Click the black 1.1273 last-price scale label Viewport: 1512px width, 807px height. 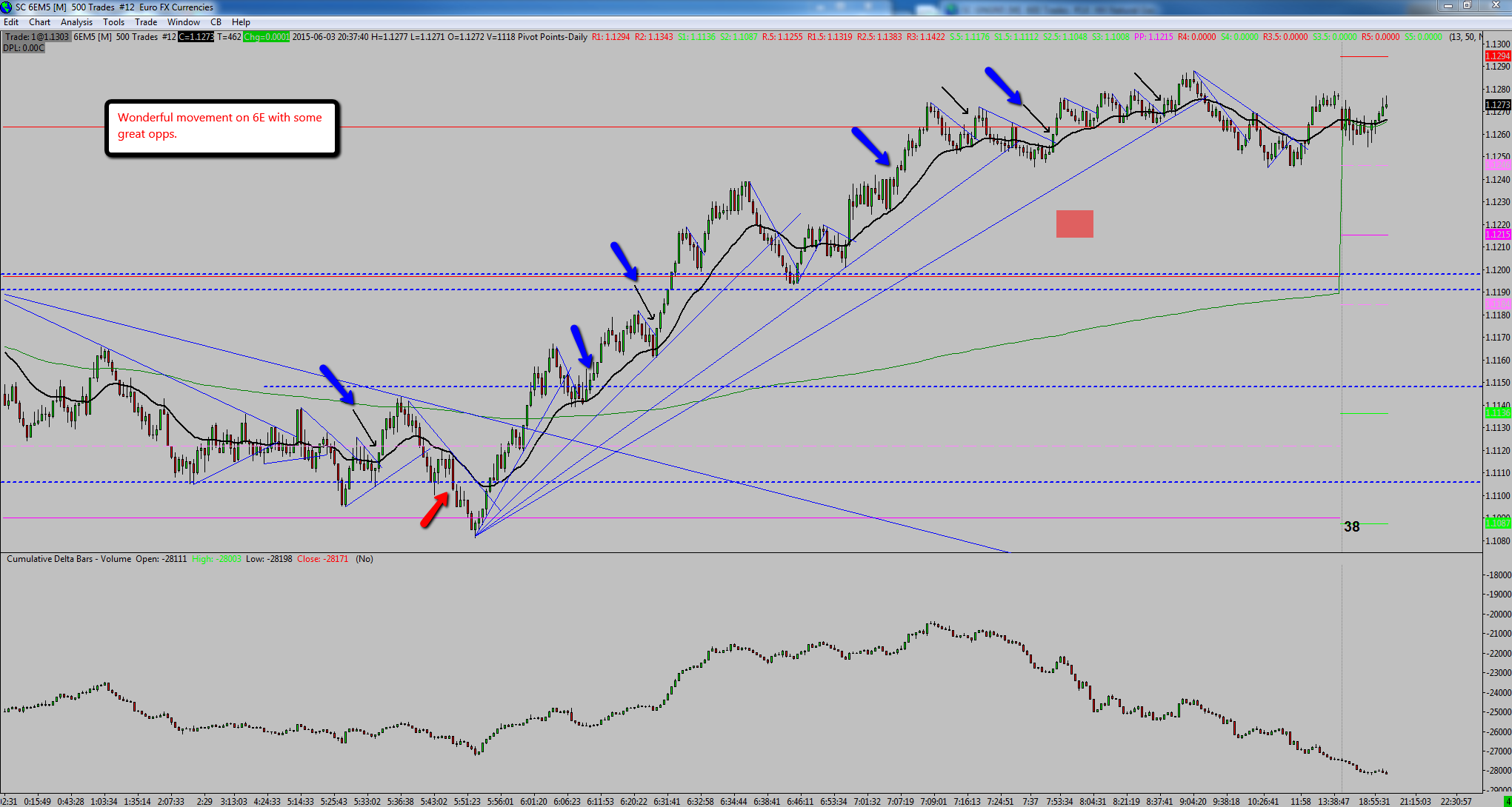click(x=1498, y=105)
